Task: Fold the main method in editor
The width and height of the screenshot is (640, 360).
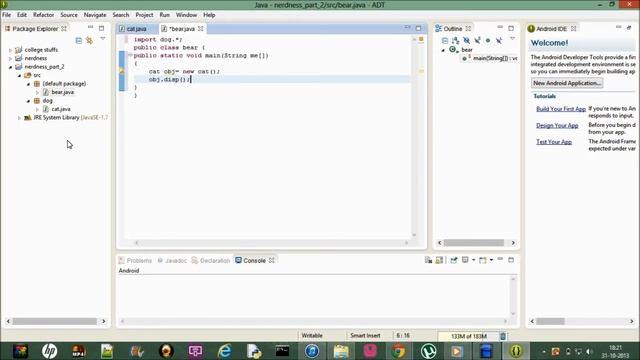Action: [x=130, y=55]
